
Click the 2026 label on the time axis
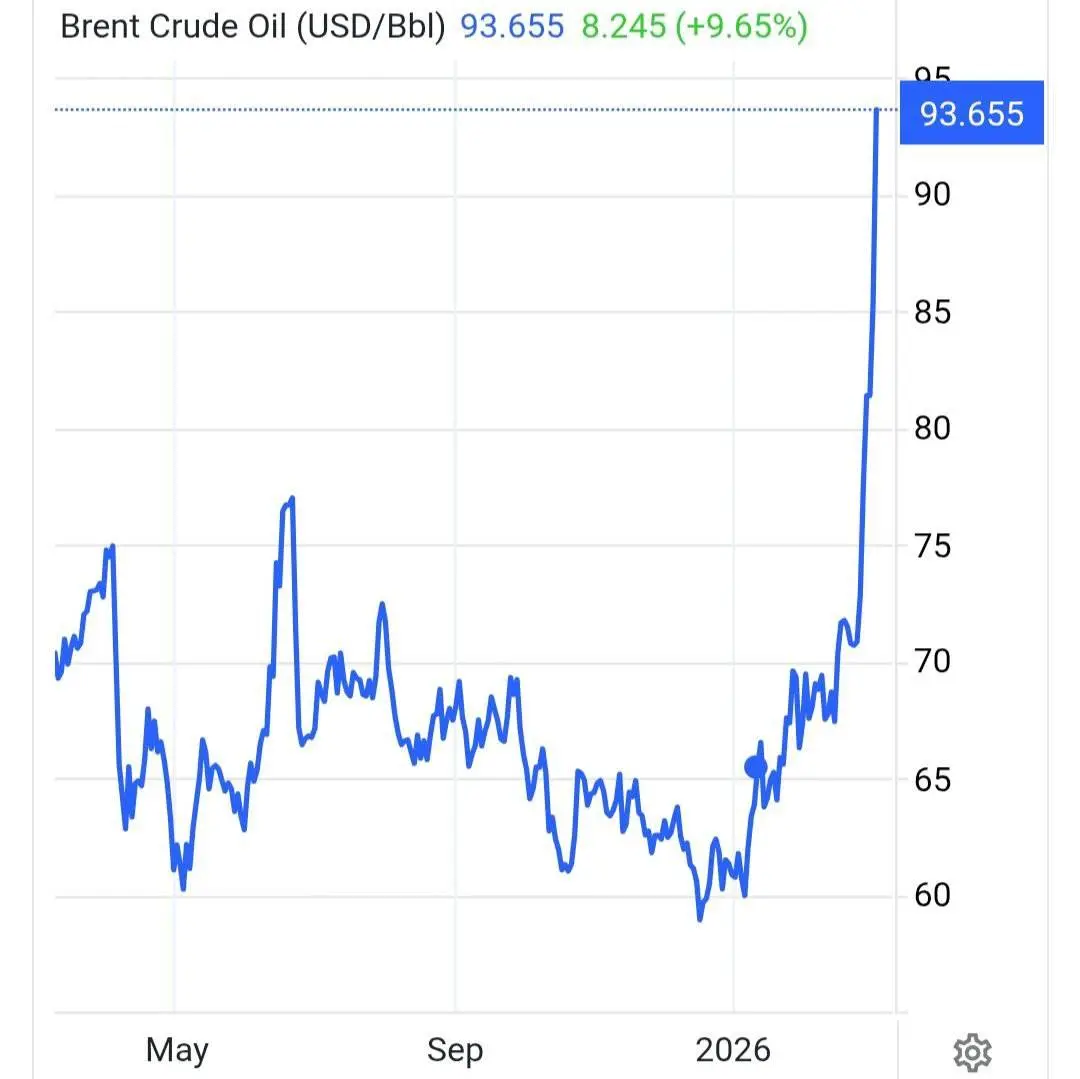click(734, 1049)
